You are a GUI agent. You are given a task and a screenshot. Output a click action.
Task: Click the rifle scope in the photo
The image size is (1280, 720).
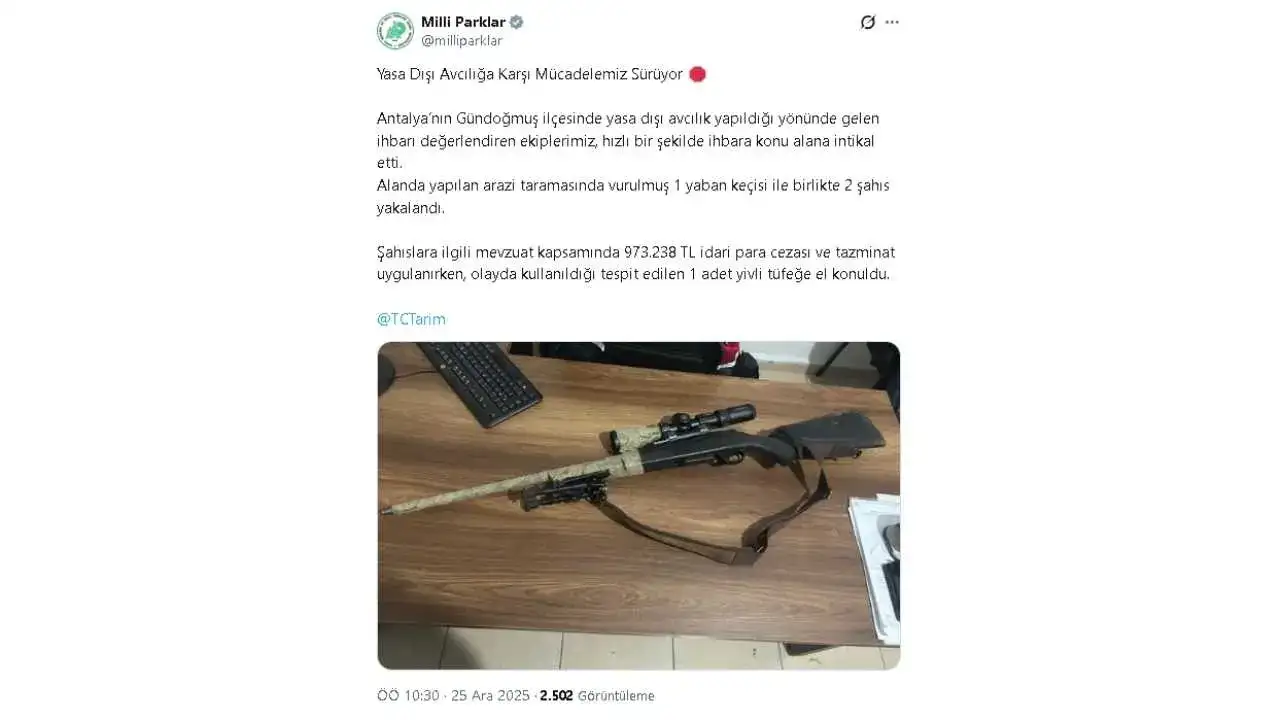[x=700, y=420]
